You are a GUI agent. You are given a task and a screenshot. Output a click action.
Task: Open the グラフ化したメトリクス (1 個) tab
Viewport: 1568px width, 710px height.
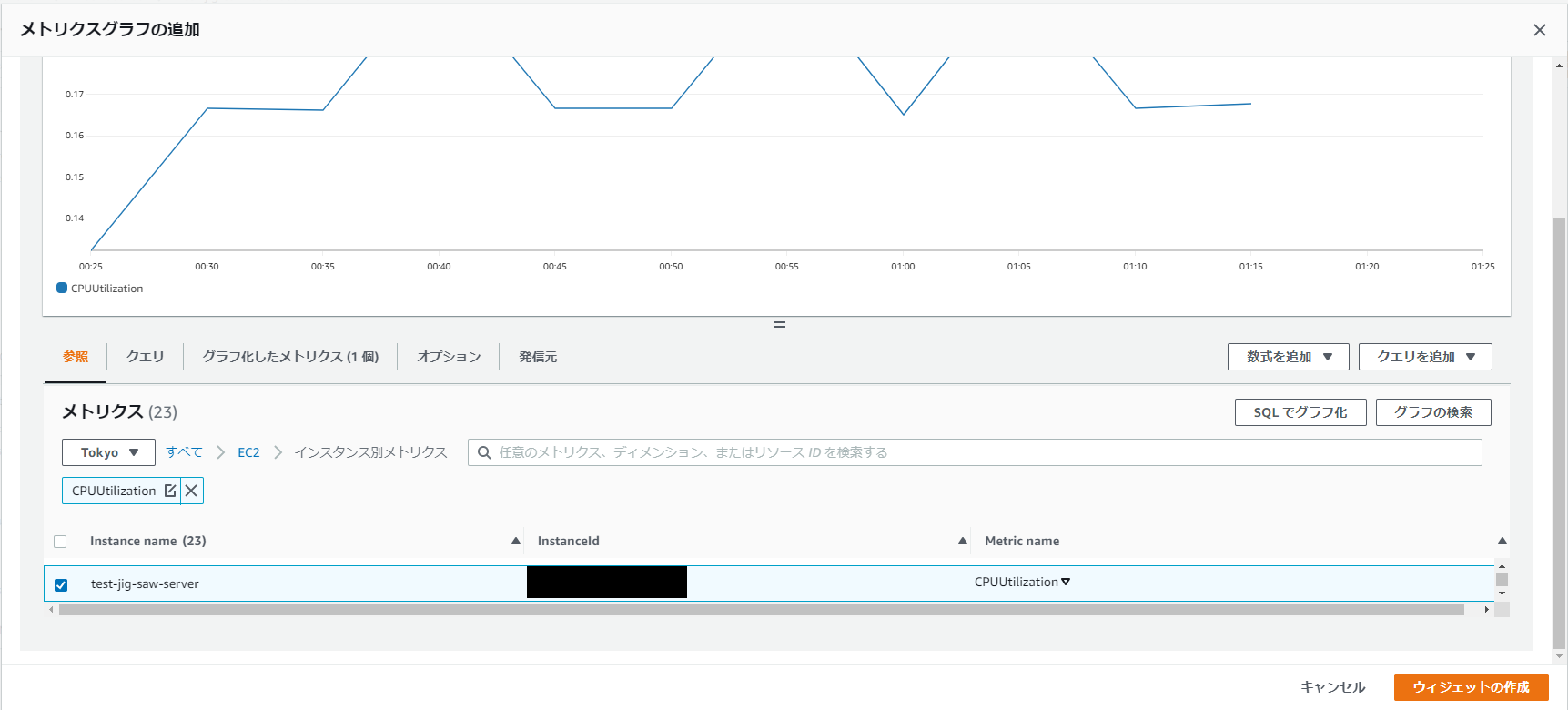290,357
